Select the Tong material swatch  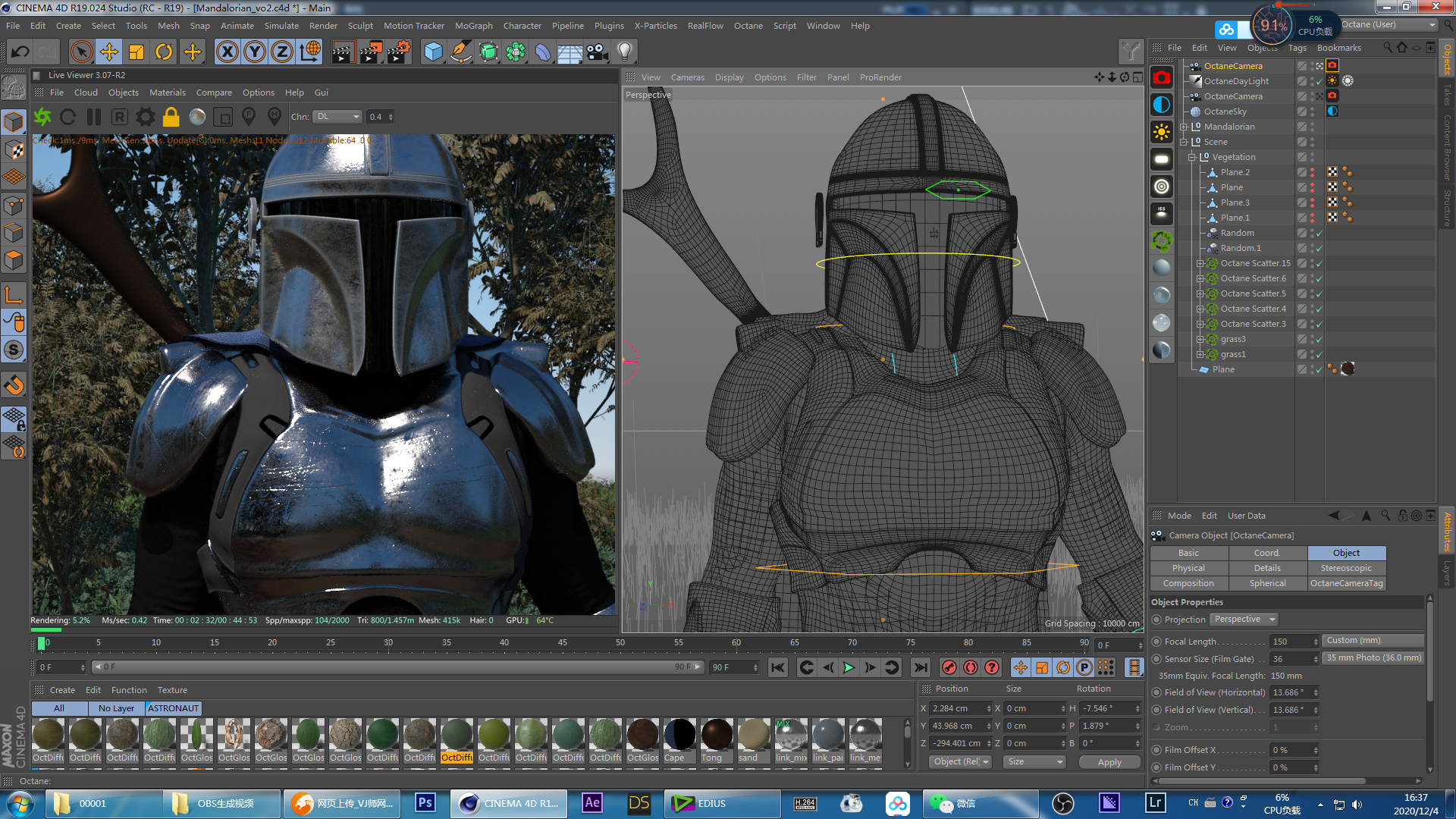[717, 740]
